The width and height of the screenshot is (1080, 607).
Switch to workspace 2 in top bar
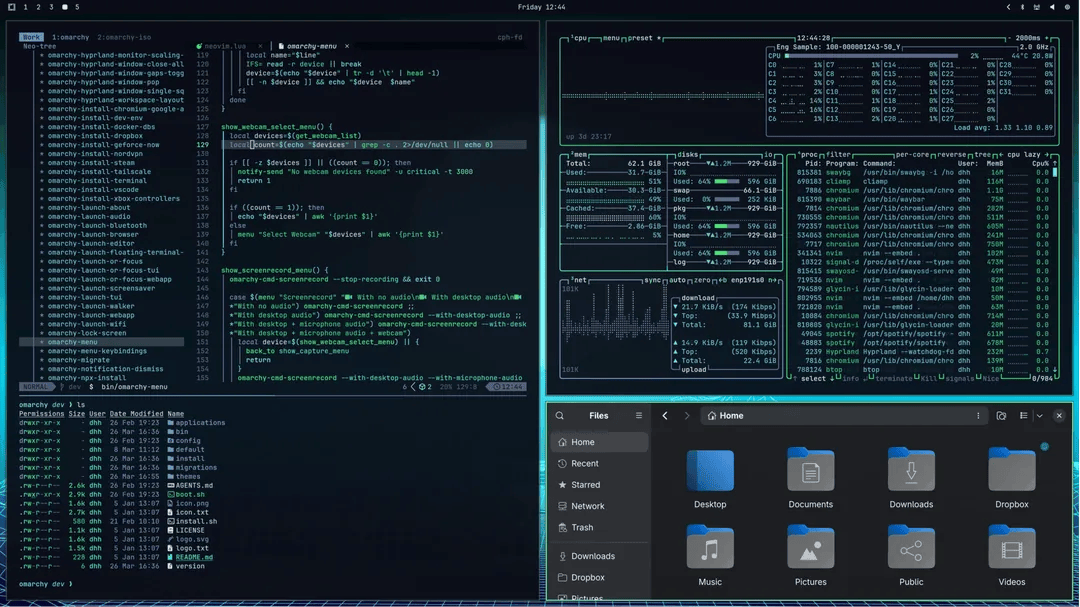pos(39,7)
